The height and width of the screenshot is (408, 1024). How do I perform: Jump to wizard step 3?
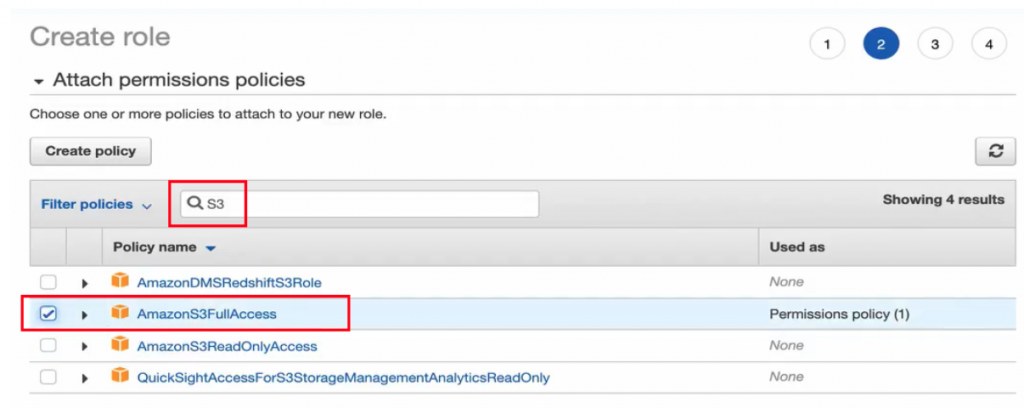tap(935, 44)
